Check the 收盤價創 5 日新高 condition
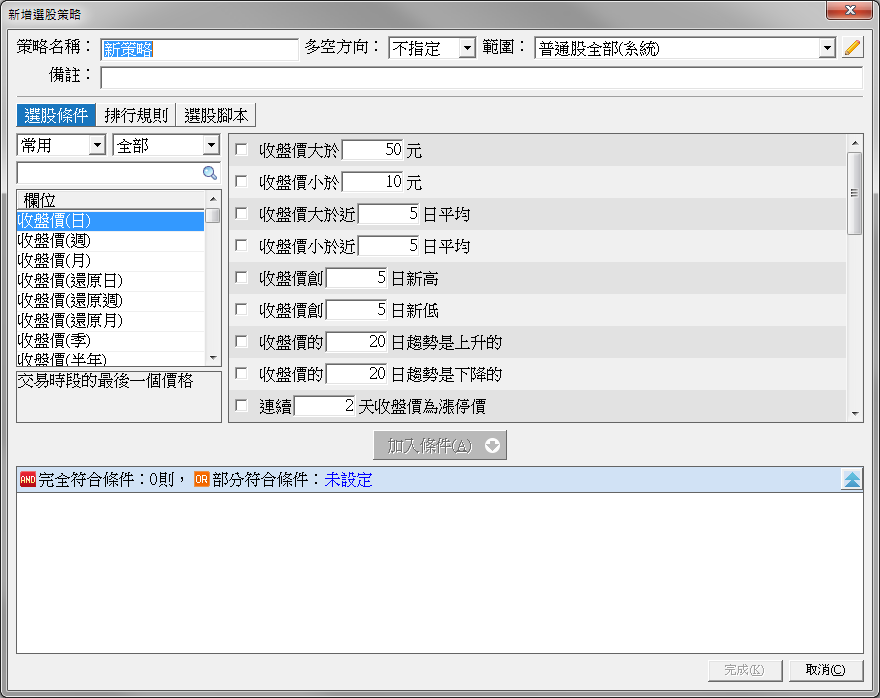The image size is (880, 698). 241,278
